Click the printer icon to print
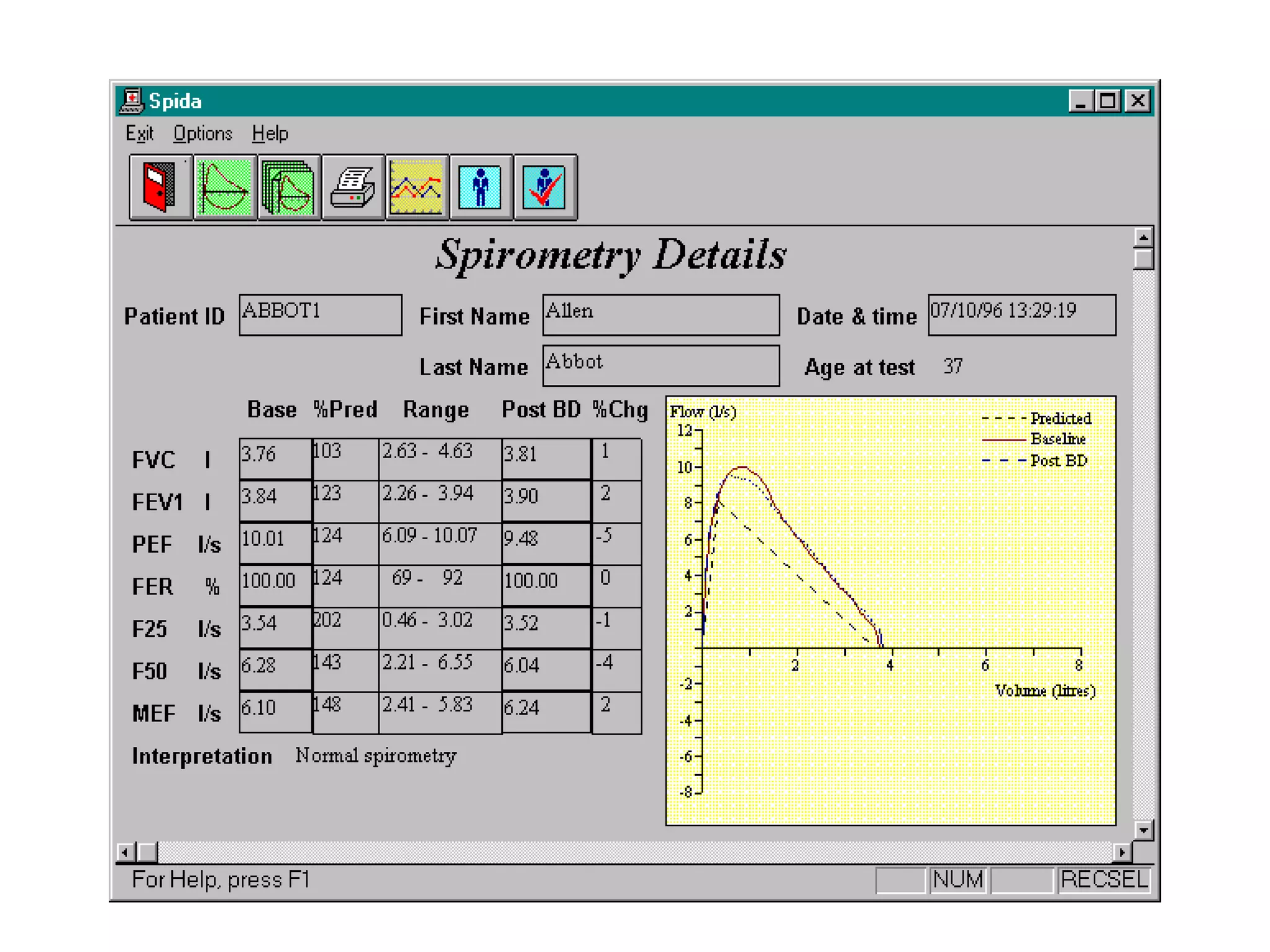 pos(353,187)
